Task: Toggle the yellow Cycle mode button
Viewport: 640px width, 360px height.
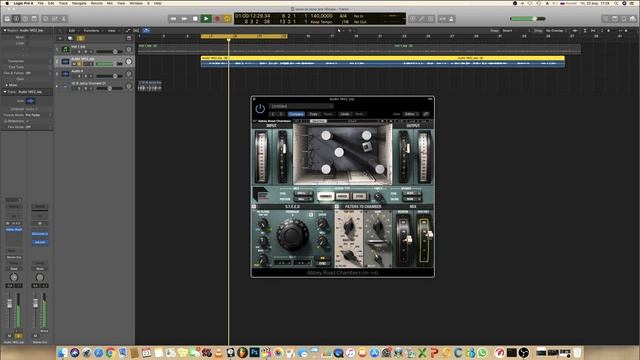Action: click(x=227, y=18)
